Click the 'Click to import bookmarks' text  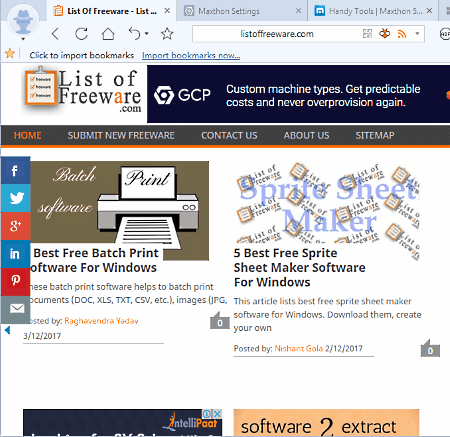point(82,55)
